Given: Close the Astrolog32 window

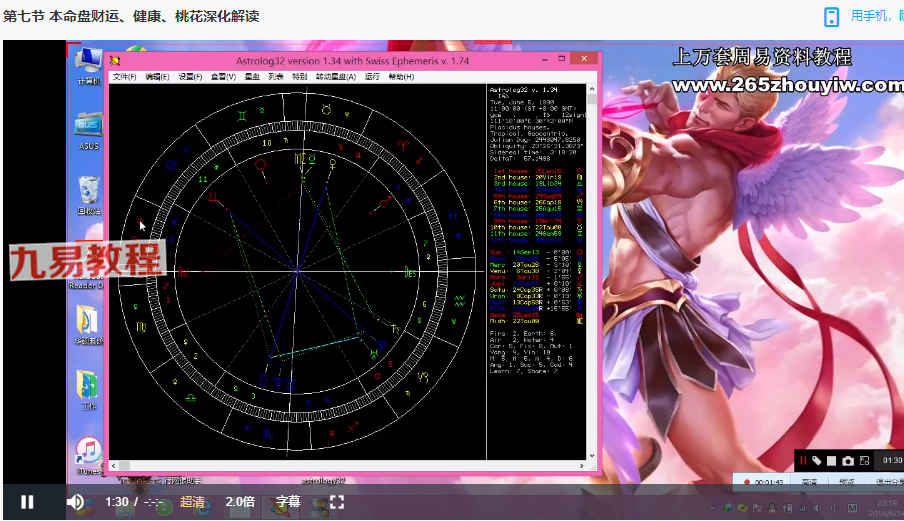Looking at the screenshot, I should [584, 59].
